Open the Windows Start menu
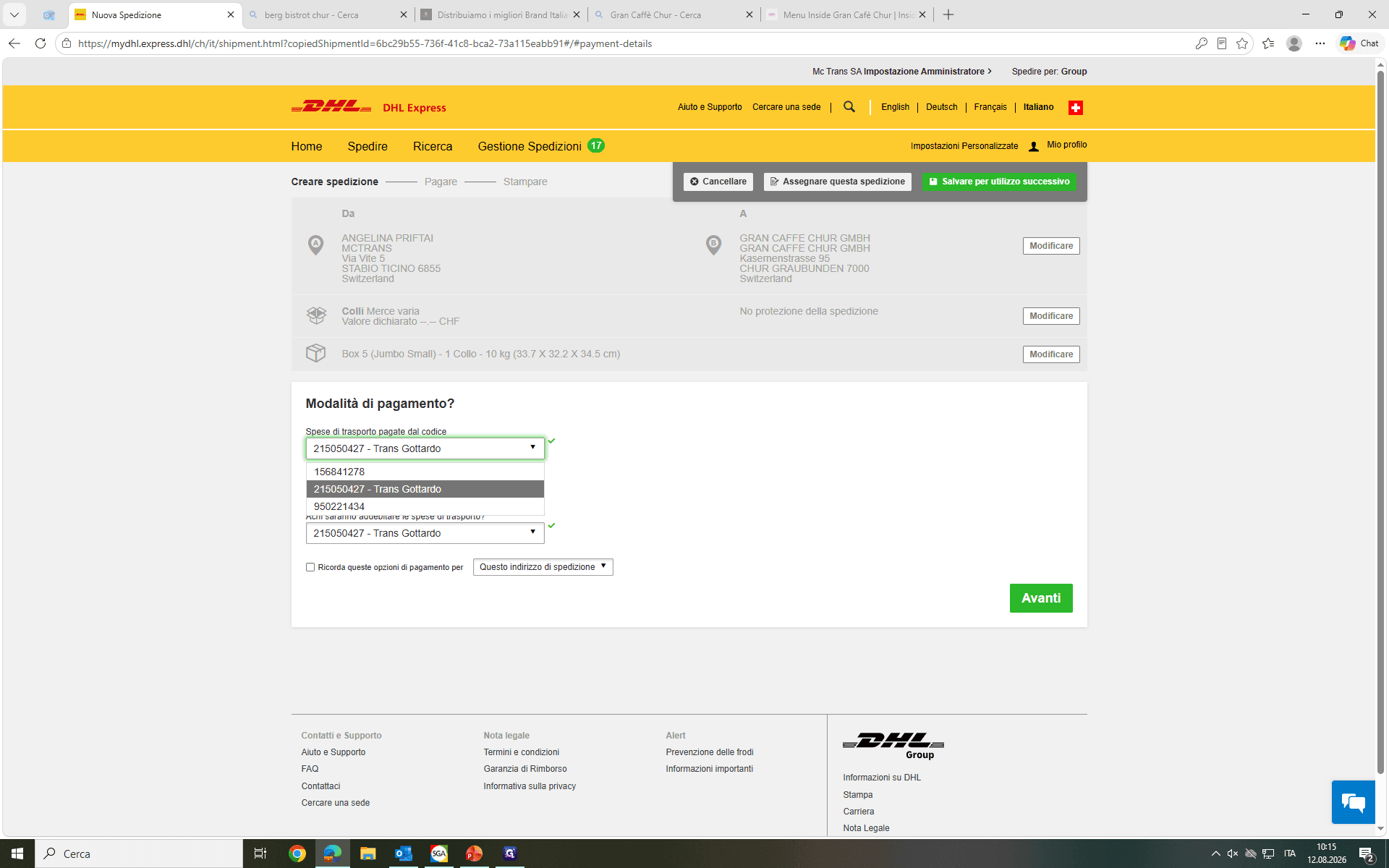 [17, 854]
